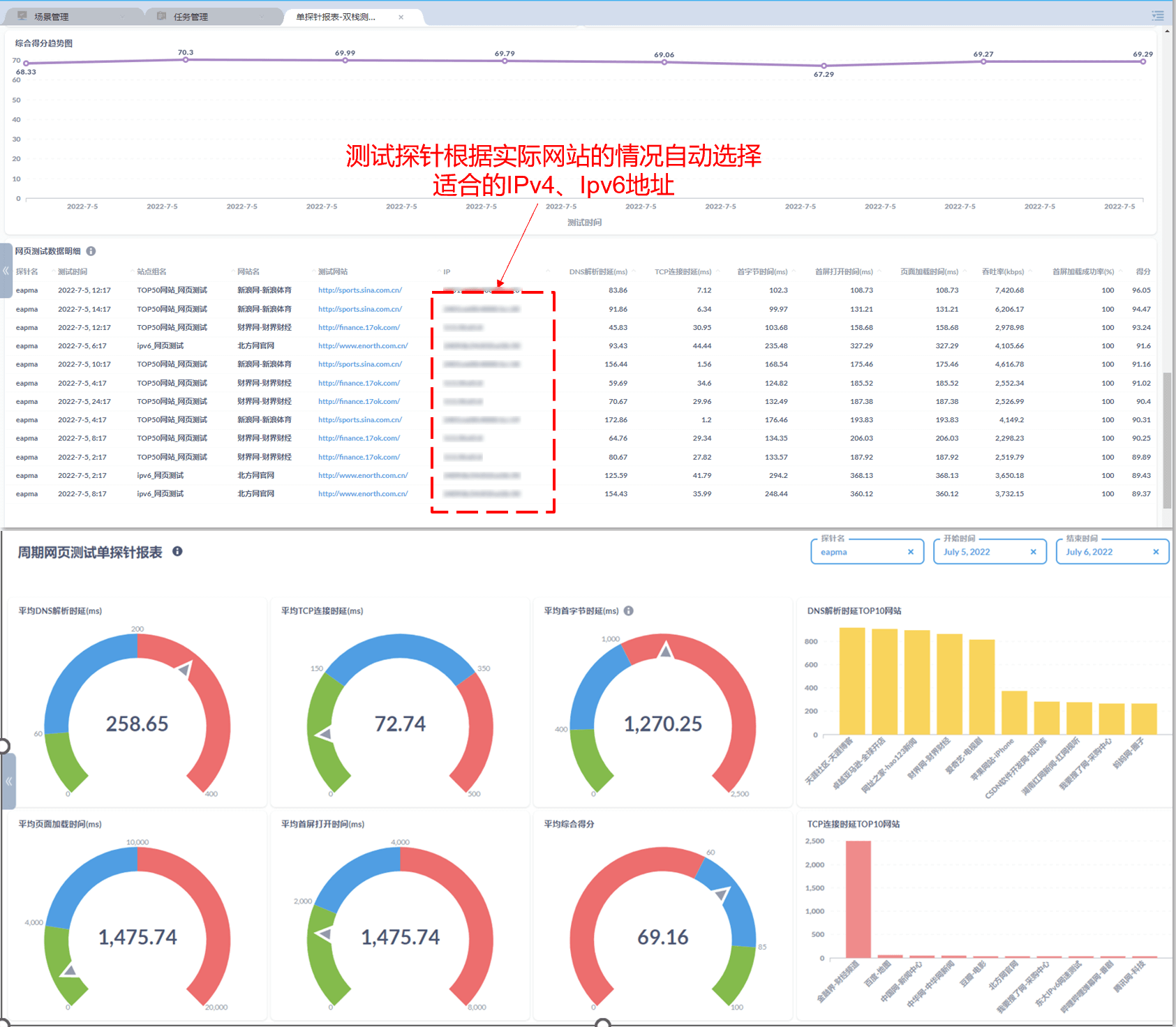Click info icon next to 周期网页测试单探针报表
The height and width of the screenshot is (1027, 1176).
pos(177,551)
